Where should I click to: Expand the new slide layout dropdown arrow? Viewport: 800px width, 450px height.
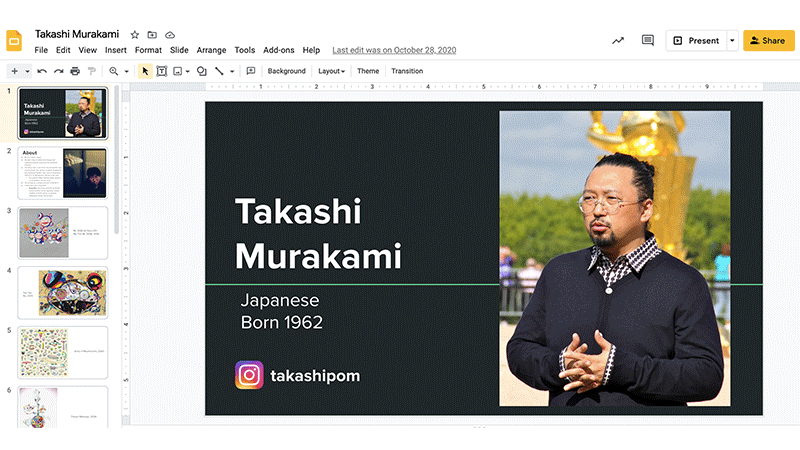(x=28, y=71)
